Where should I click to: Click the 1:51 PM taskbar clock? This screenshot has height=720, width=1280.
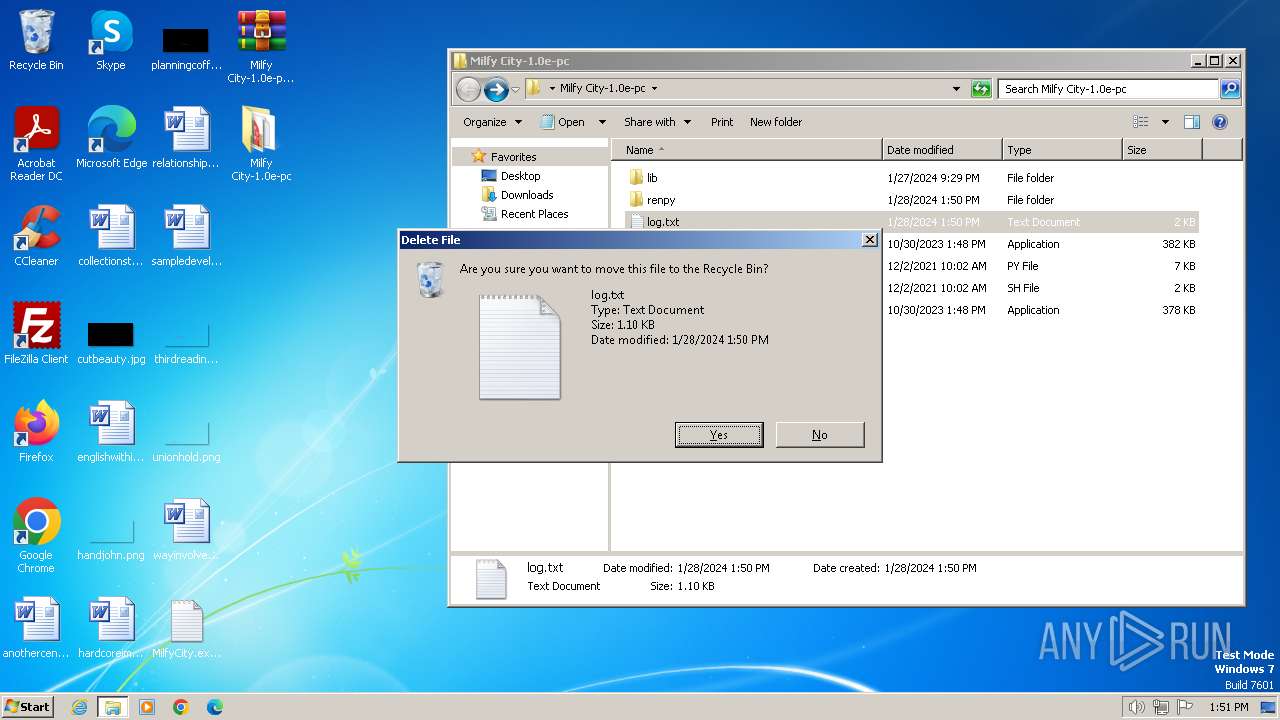pos(1228,707)
